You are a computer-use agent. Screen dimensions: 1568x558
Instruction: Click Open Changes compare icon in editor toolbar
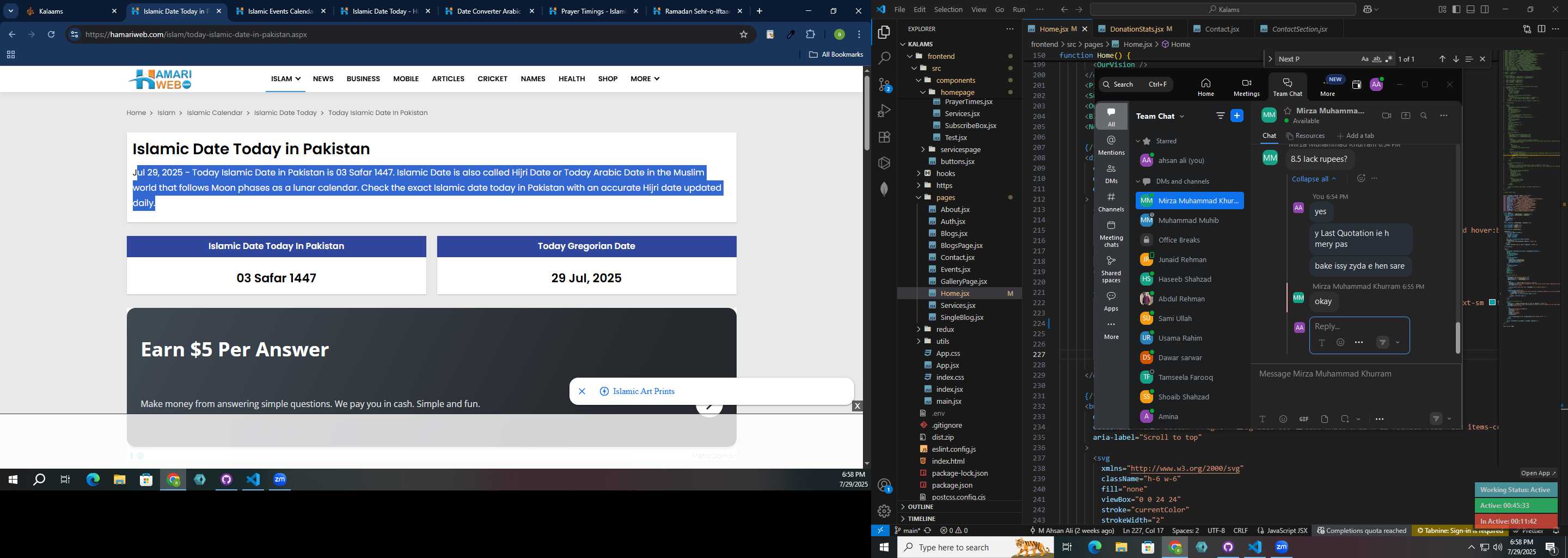(x=1527, y=29)
